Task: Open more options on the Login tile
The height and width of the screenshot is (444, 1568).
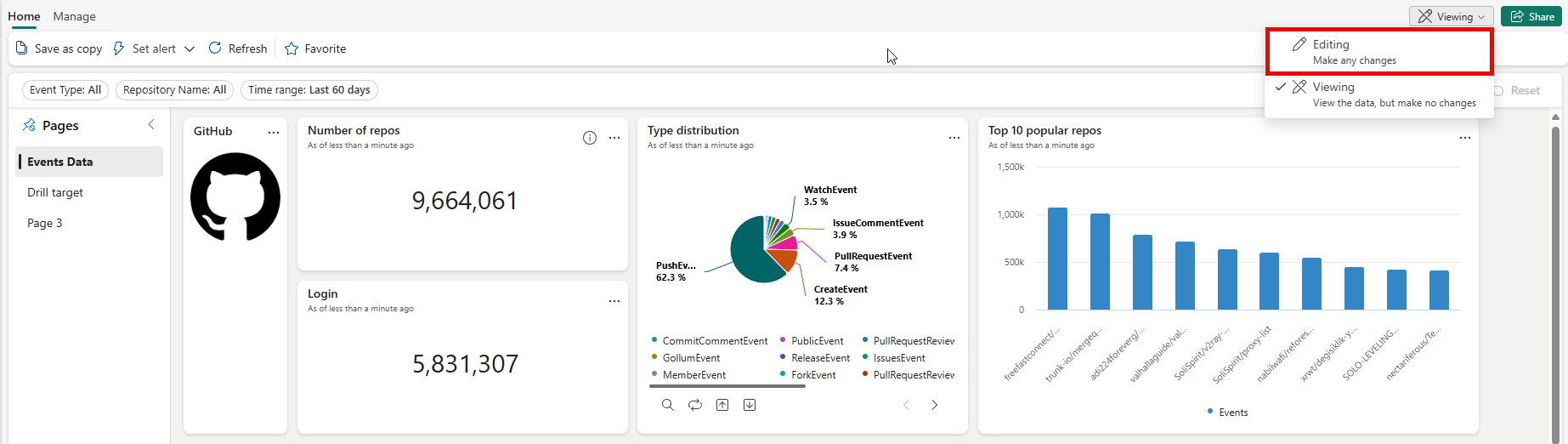Action: (614, 301)
